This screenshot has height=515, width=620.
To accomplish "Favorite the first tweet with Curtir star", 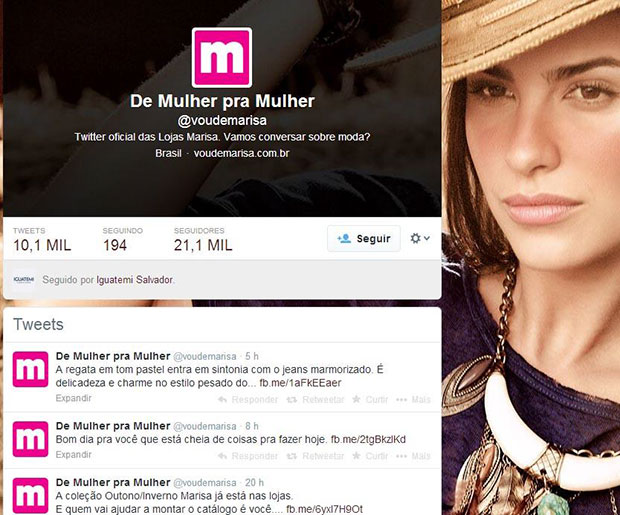I will click(370, 400).
